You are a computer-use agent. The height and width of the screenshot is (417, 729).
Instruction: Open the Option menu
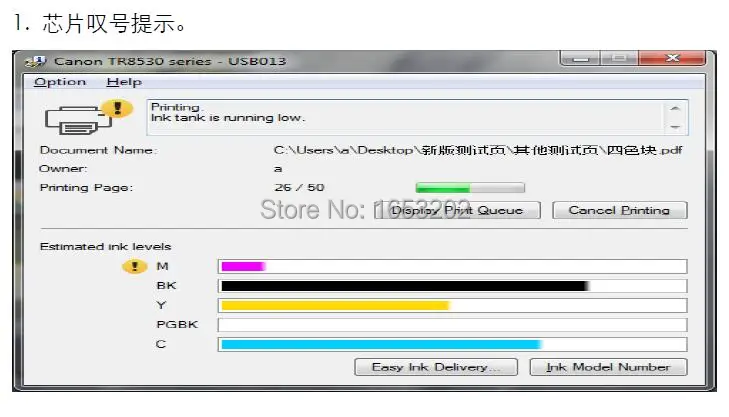pos(60,82)
